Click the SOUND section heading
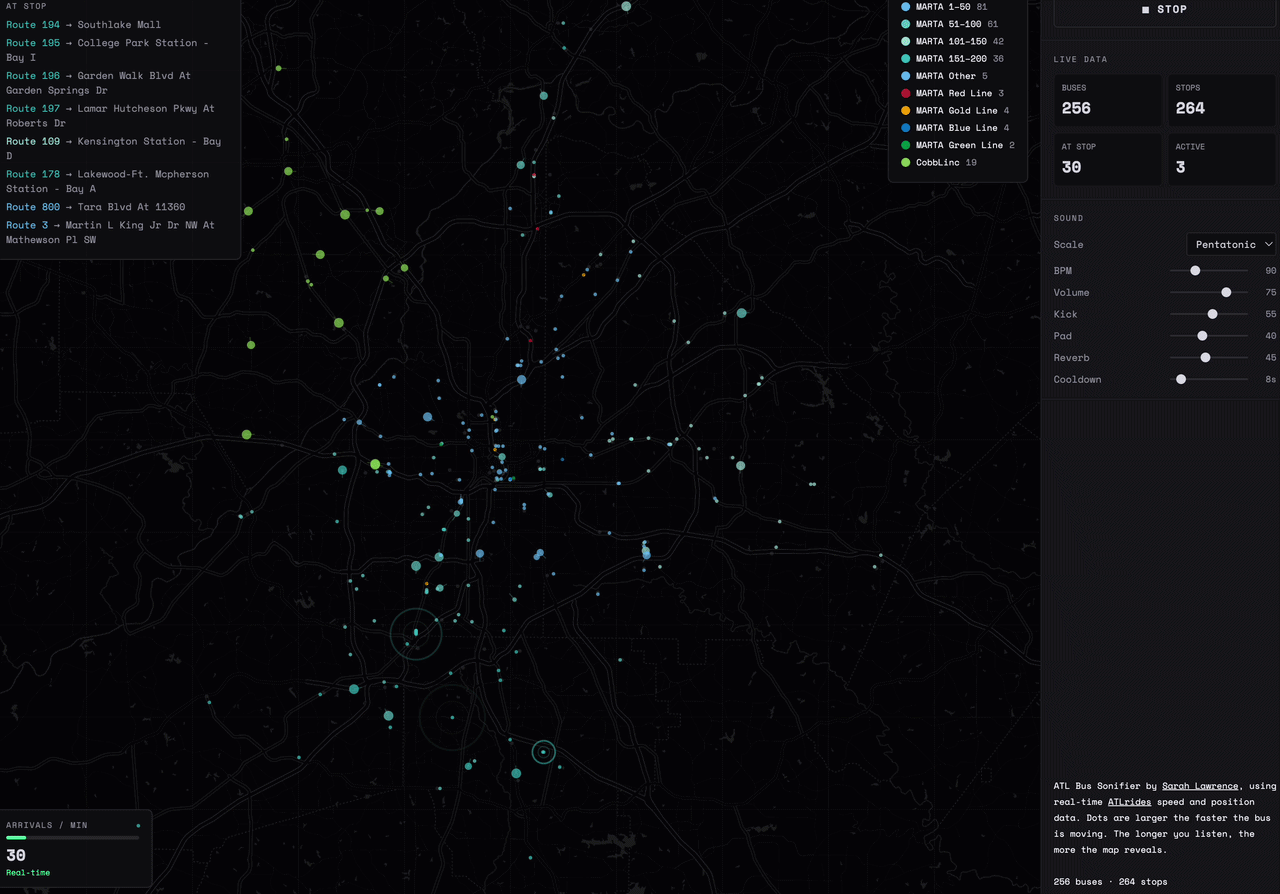 pyautogui.click(x=1068, y=218)
